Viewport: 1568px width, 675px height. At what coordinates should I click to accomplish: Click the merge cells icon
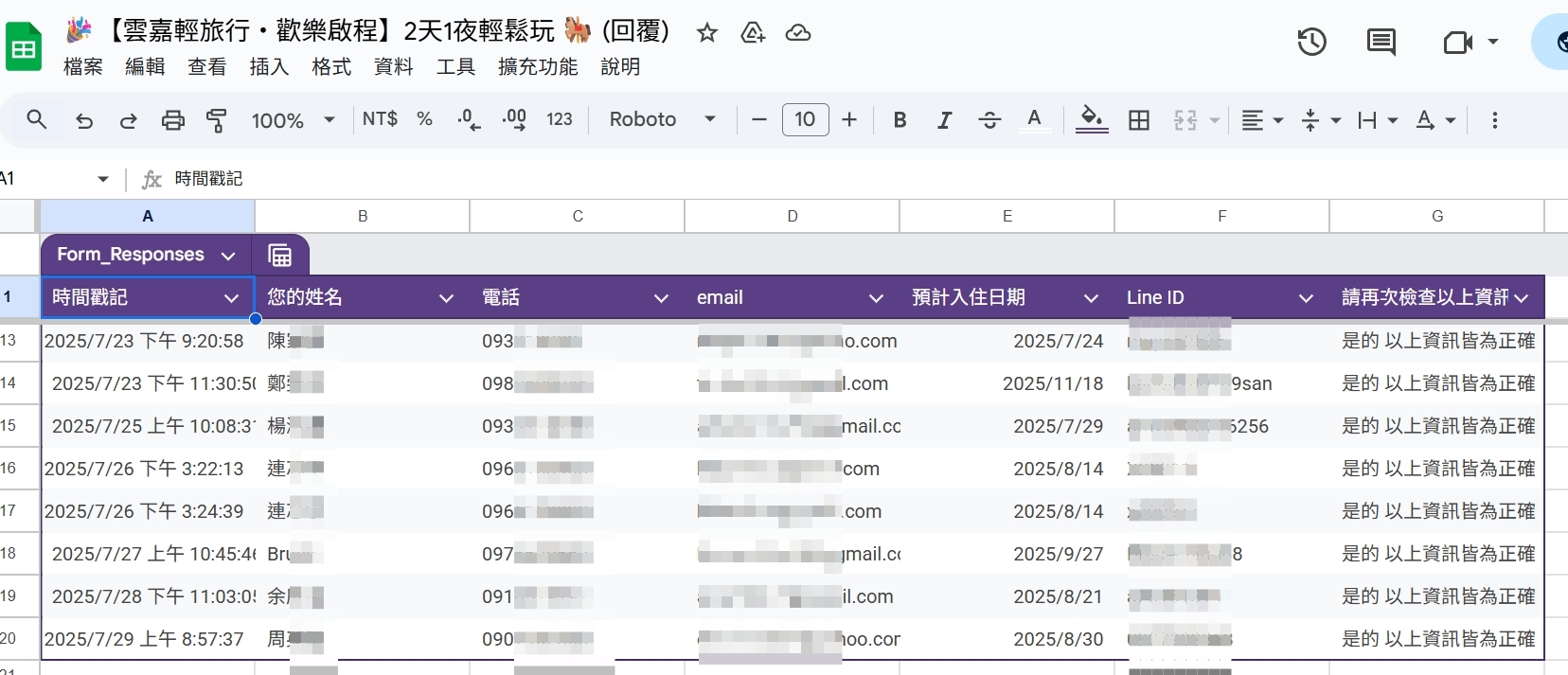[x=1185, y=120]
